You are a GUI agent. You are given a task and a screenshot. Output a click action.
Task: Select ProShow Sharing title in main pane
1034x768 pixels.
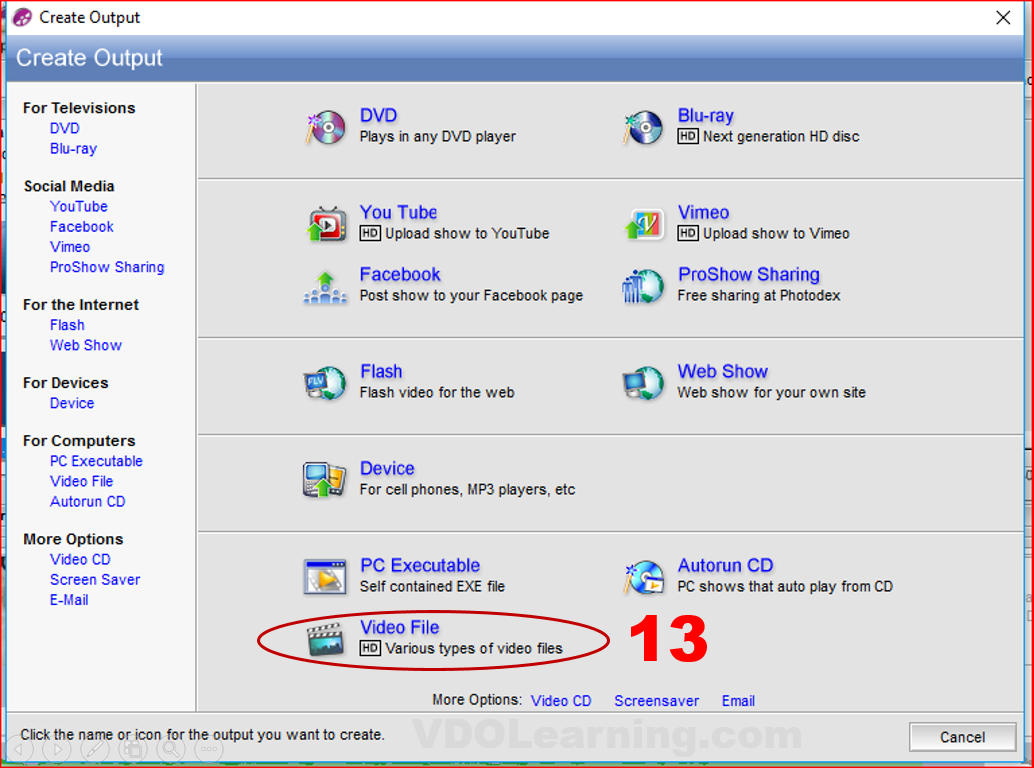tap(749, 274)
